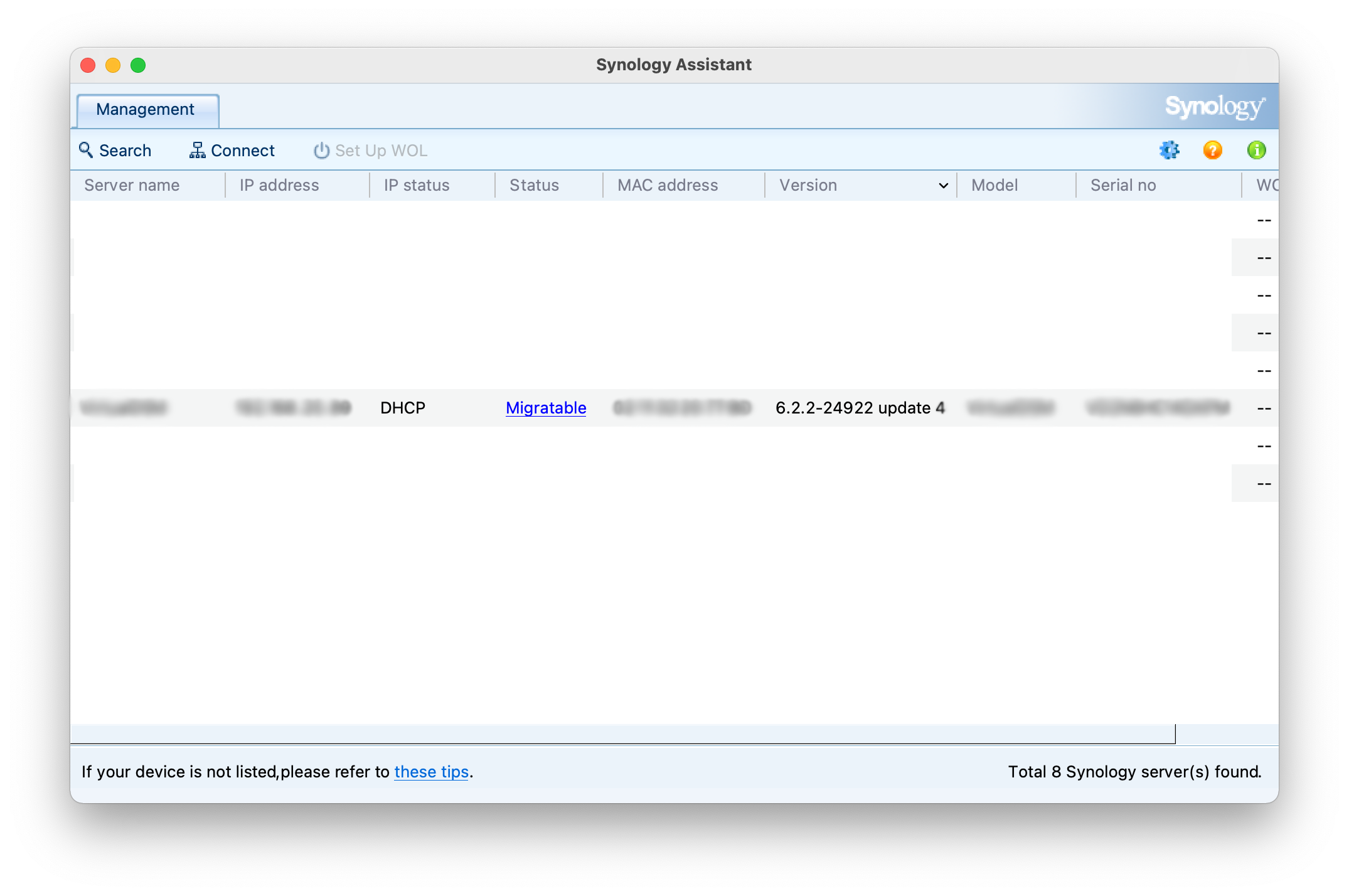Open the Migratable status link
This screenshot has width=1349, height=896.
pos(546,408)
